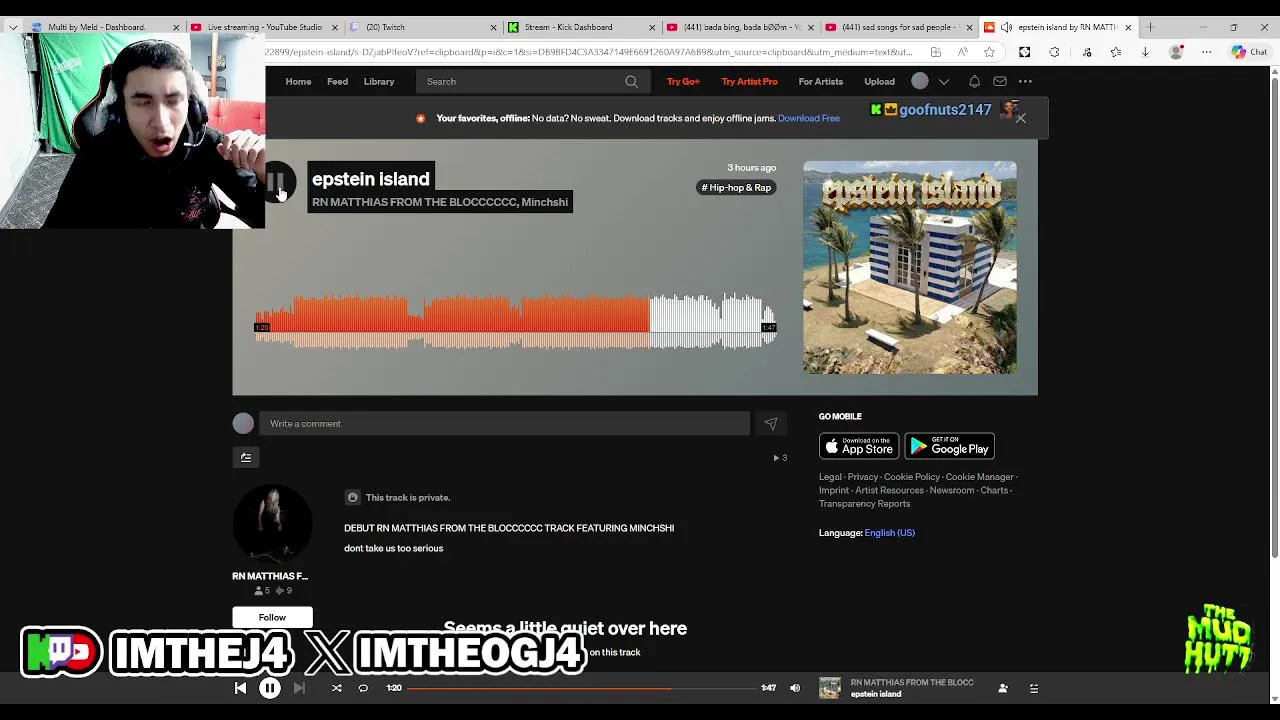Seek using the bottom player progress bar
Viewport: 1280px width, 720px height.
pos(582,688)
